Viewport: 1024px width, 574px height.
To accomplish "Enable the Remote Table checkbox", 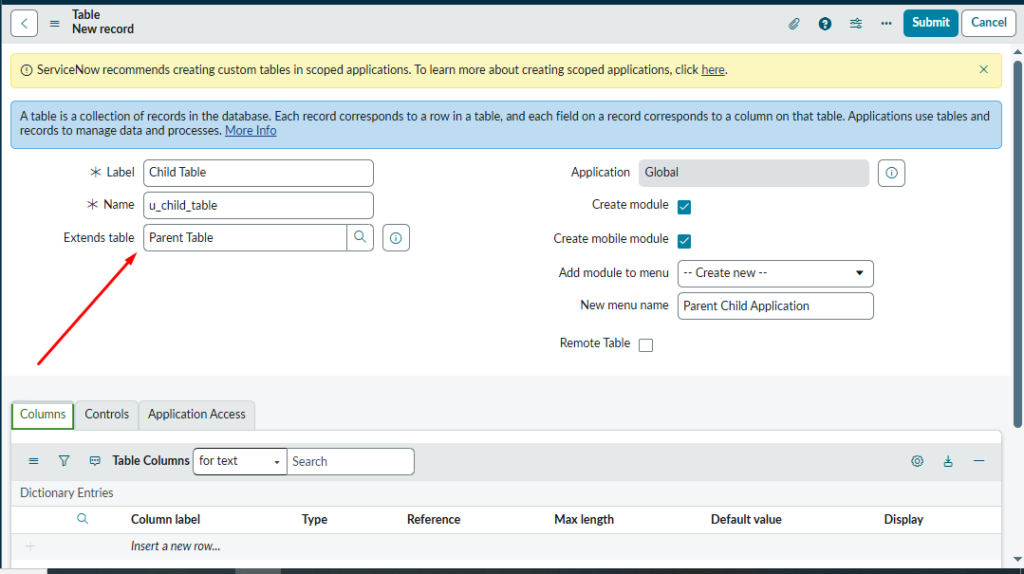I will tap(646, 345).
